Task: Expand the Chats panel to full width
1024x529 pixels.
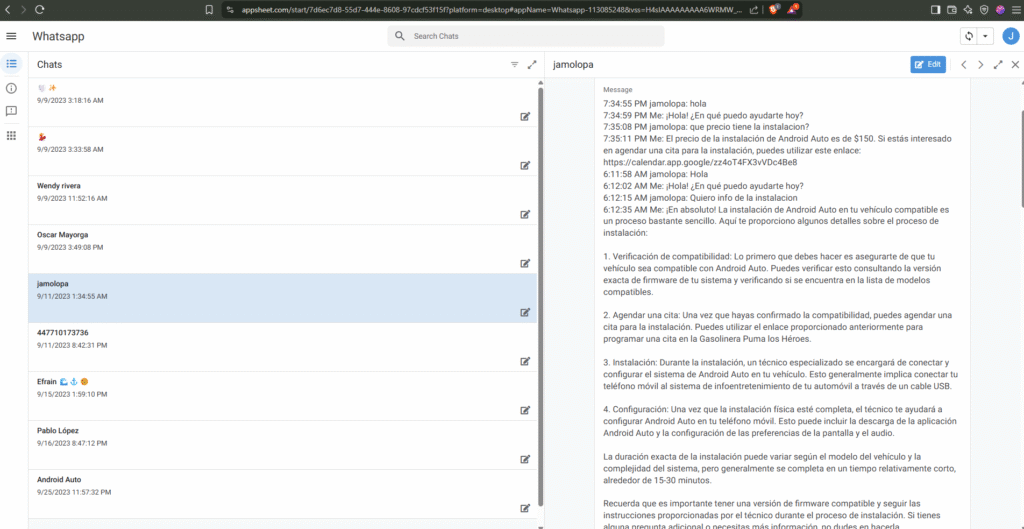Action: coord(532,65)
